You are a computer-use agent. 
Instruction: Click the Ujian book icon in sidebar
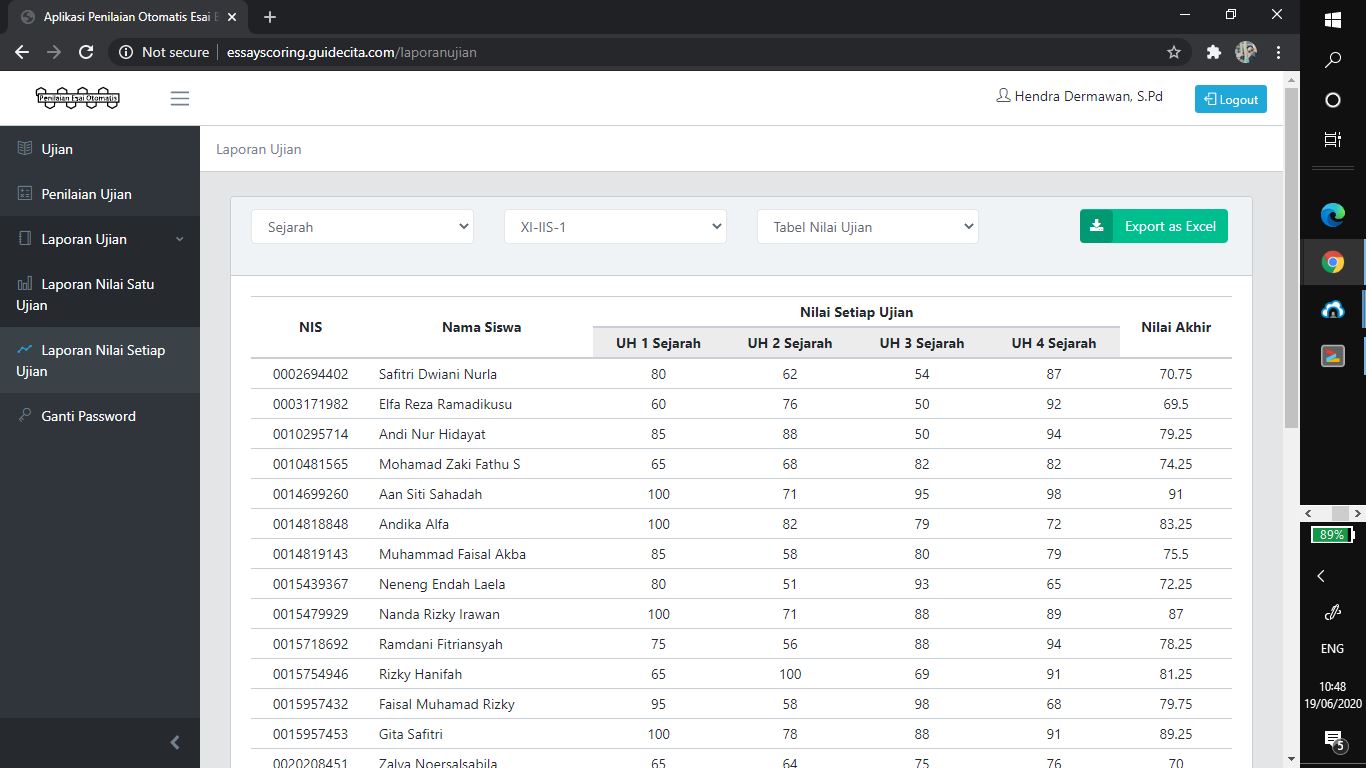point(25,149)
